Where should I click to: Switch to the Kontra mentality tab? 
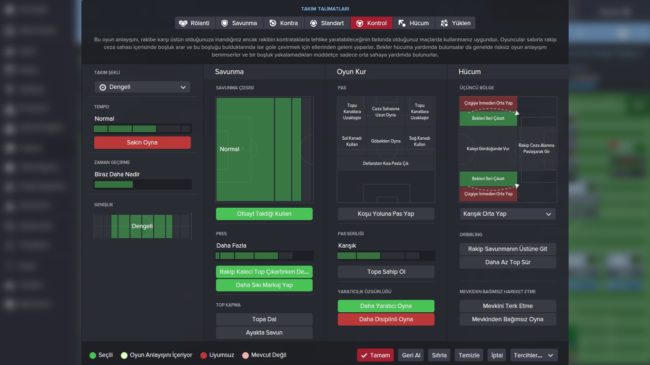(284, 23)
